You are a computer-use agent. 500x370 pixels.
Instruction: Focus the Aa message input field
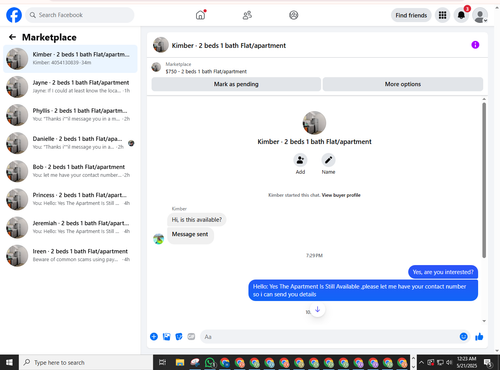[x=330, y=337]
